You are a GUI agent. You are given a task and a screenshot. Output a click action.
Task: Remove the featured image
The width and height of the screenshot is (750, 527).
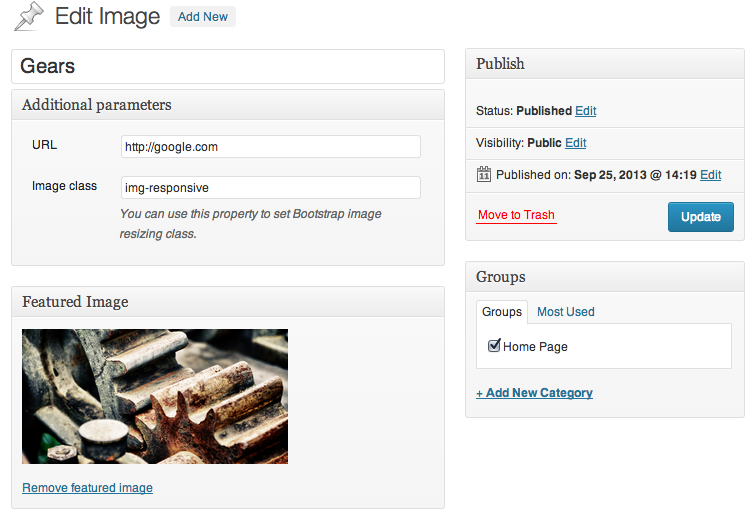point(87,488)
